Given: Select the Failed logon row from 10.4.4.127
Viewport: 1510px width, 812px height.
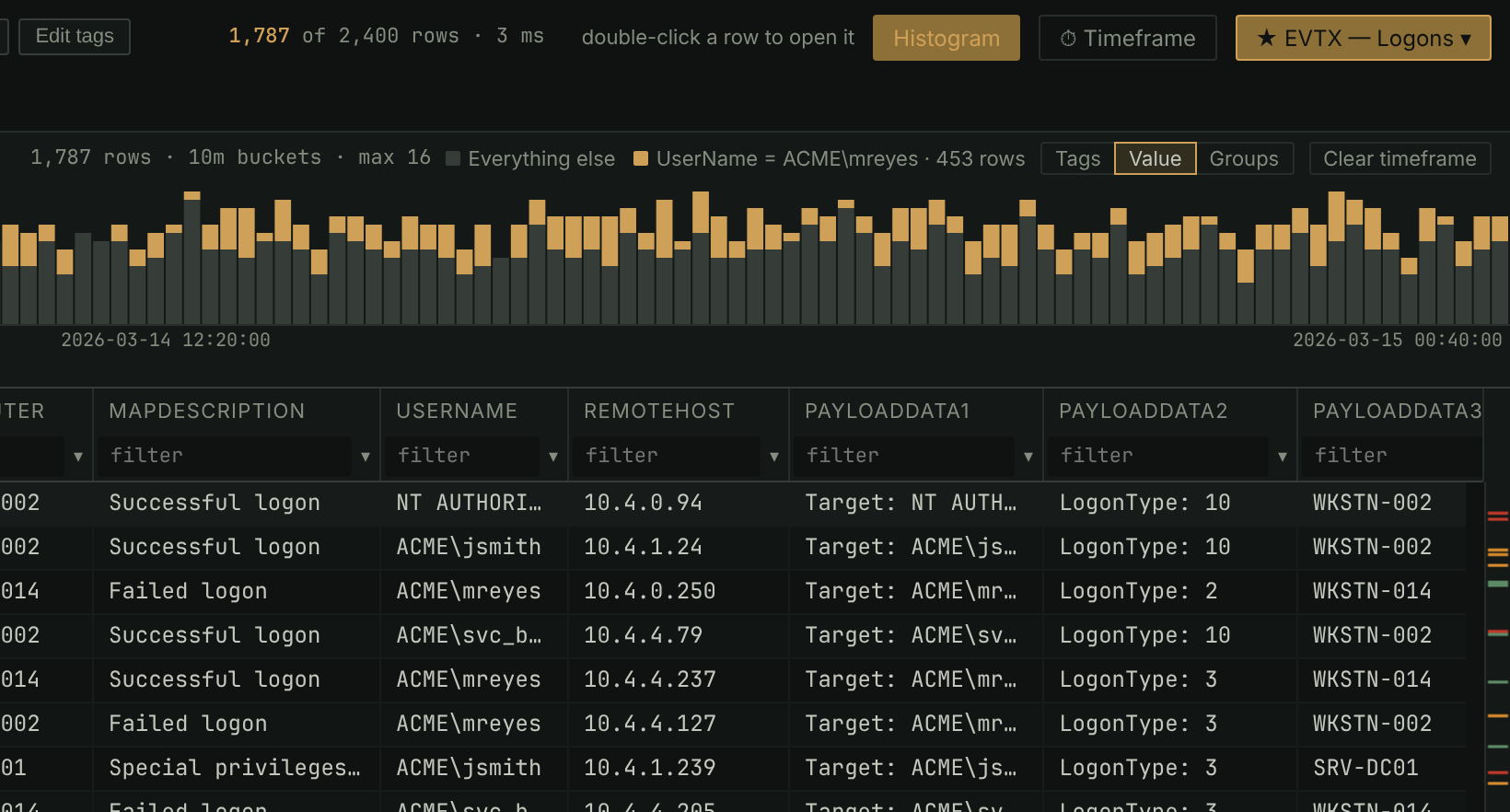Looking at the screenshot, I should 733,725.
